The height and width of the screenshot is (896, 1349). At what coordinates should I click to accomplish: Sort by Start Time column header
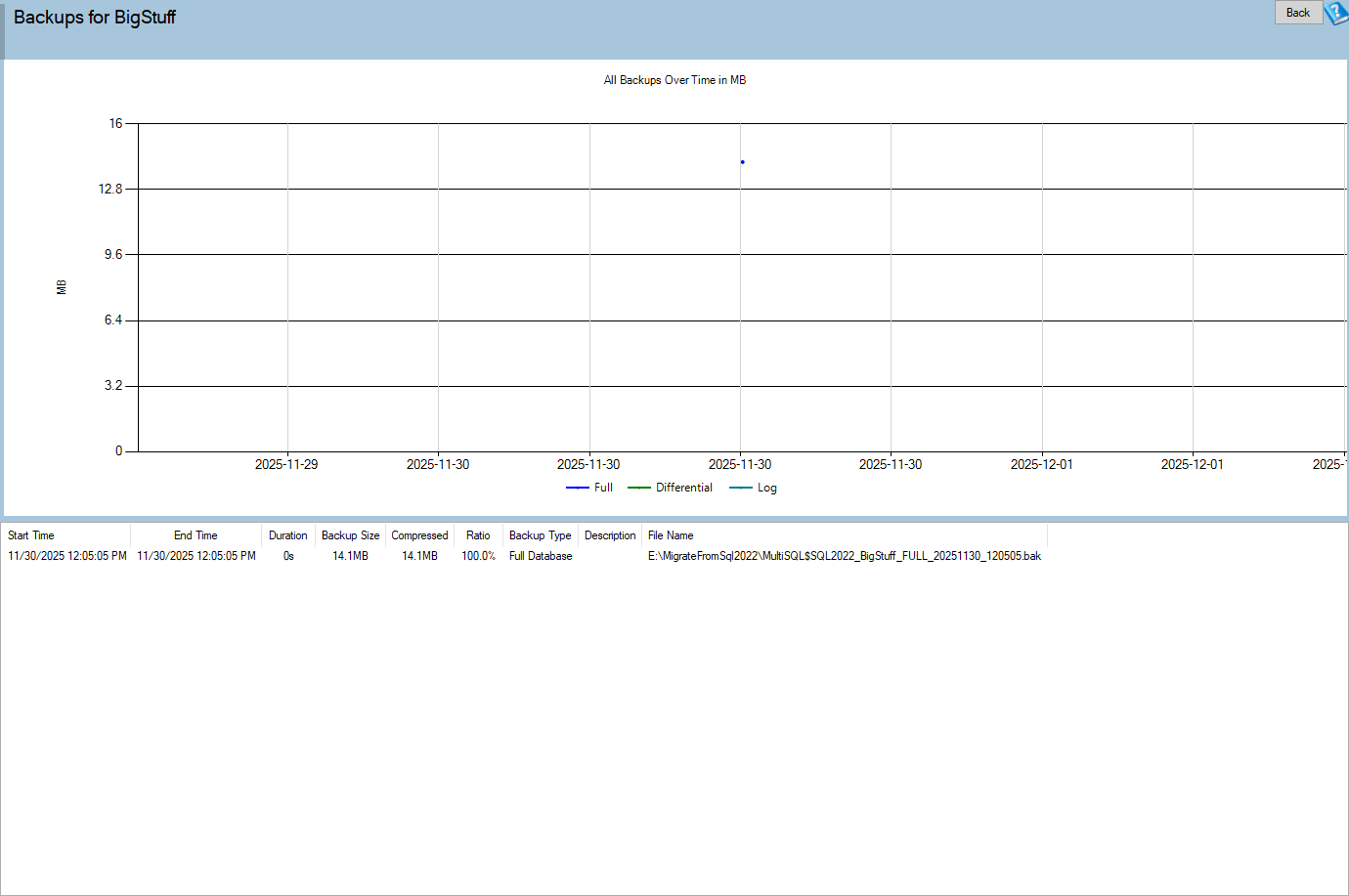point(65,535)
